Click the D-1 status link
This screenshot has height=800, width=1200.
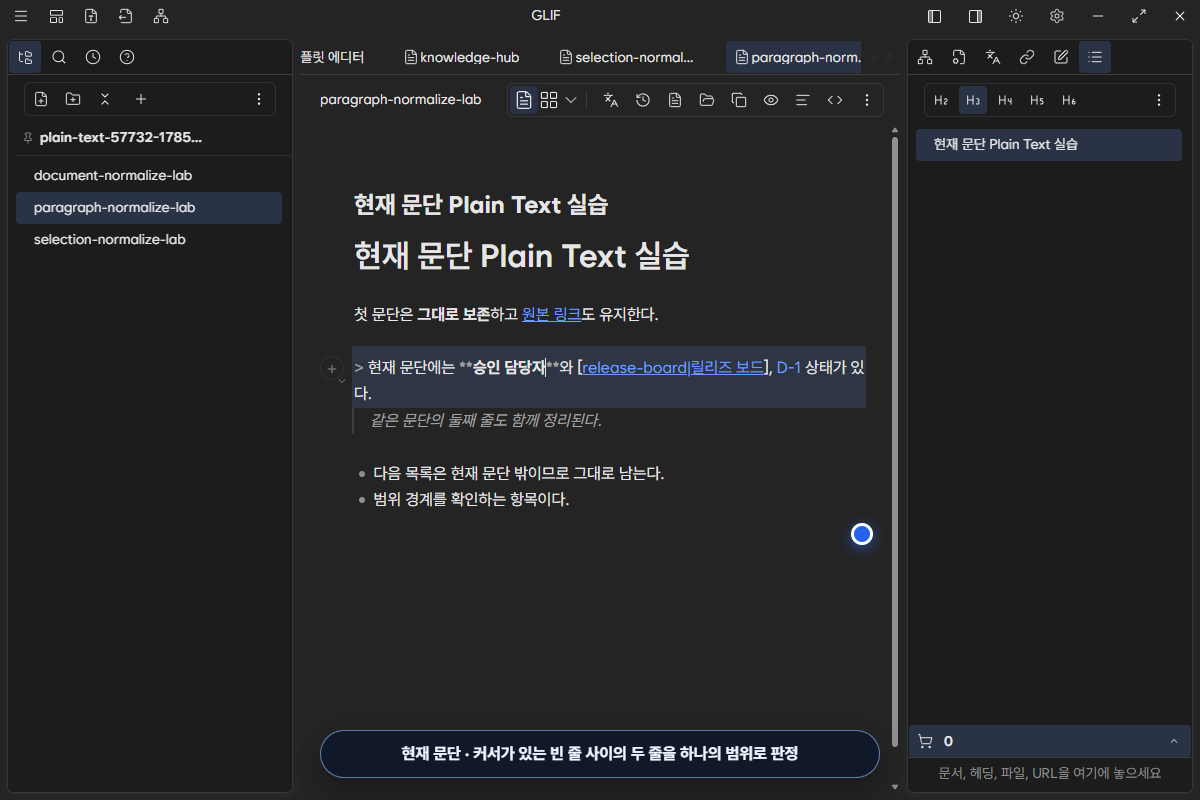pyautogui.click(x=789, y=367)
